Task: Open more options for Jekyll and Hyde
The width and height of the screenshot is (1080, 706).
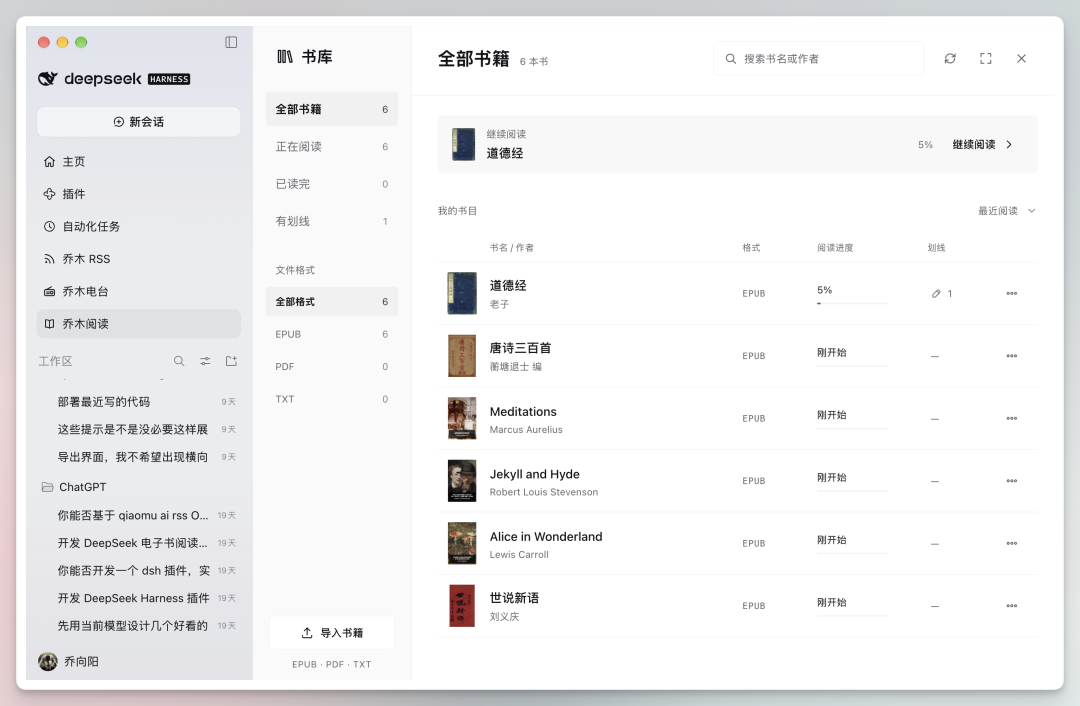Action: 1012,481
